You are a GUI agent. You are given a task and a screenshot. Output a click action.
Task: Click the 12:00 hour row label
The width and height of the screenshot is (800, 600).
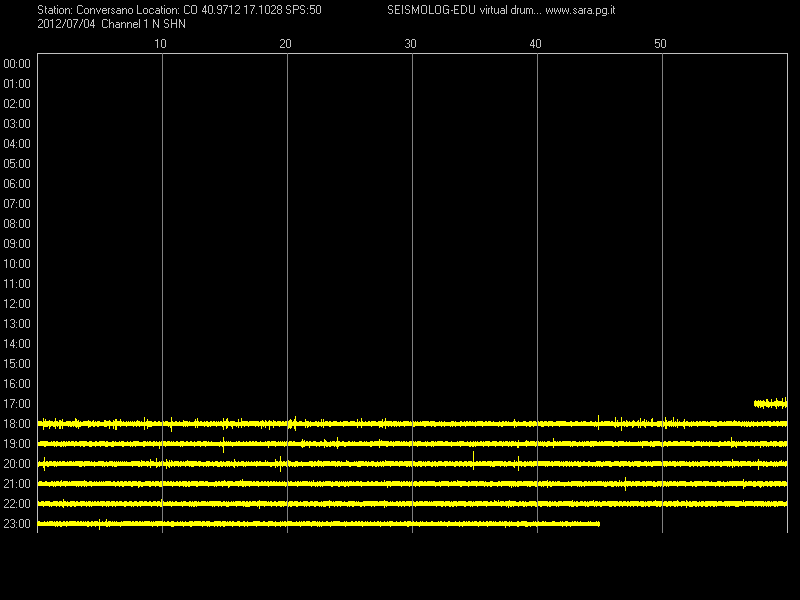pyautogui.click(x=17, y=304)
